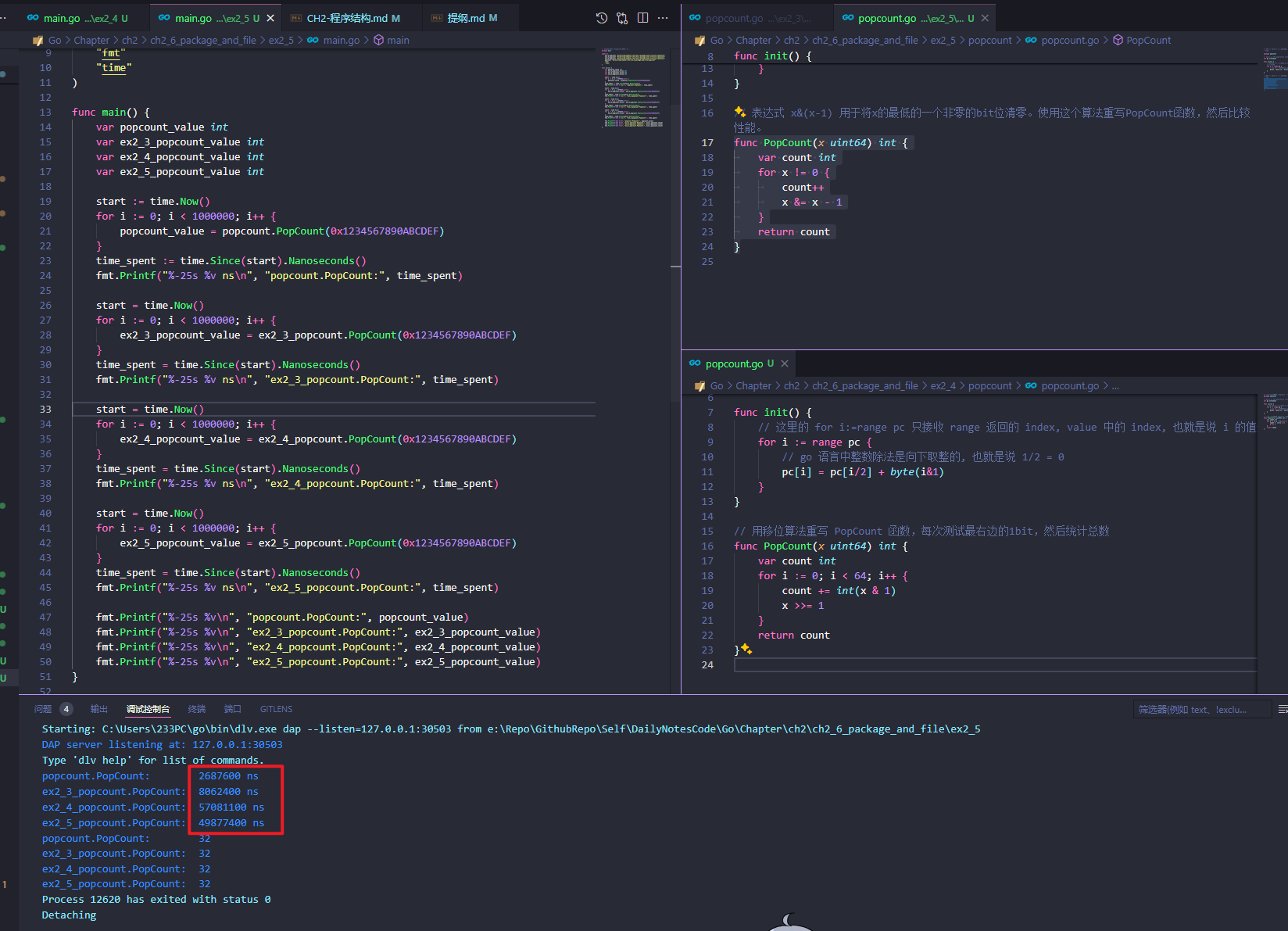The width and height of the screenshot is (1288, 931).
Task: Click the sparkle icon after line 23 brace
Action: [747, 650]
